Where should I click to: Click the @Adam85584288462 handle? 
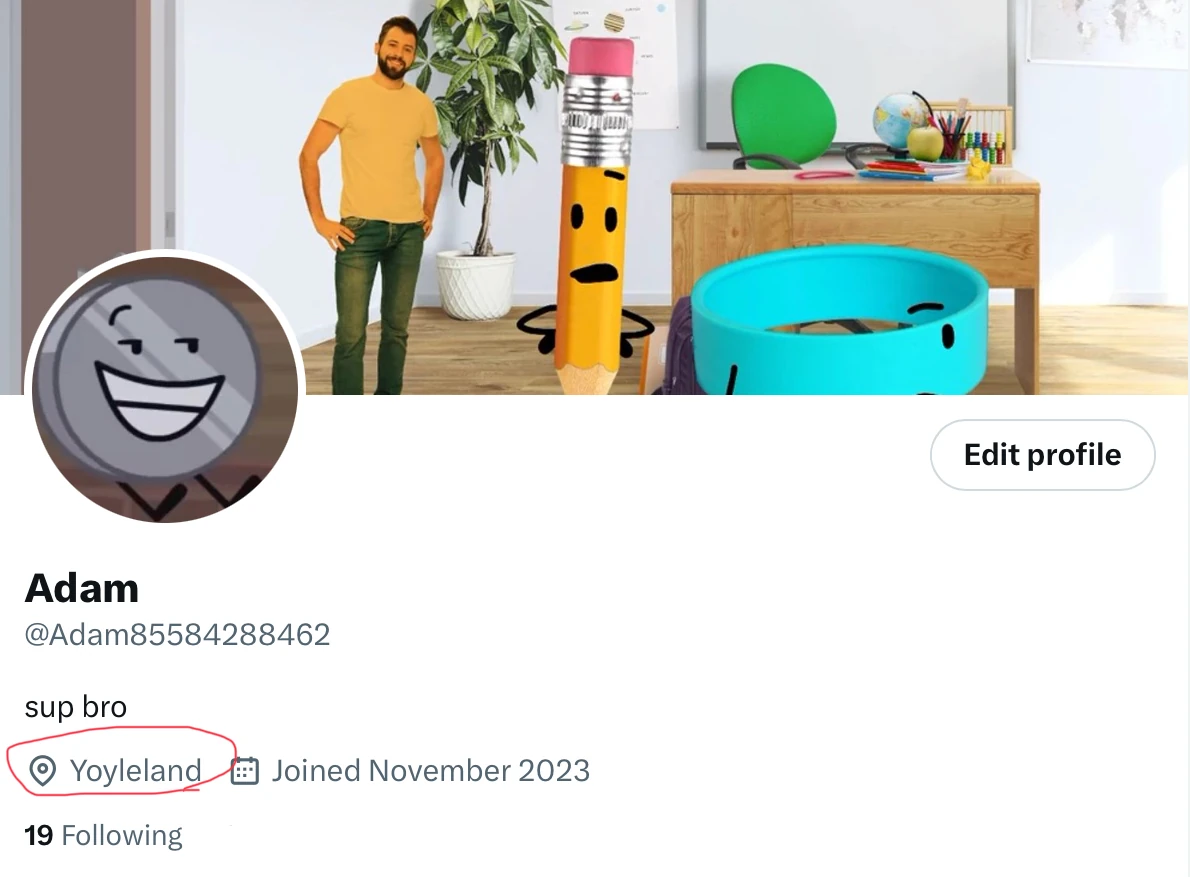click(x=178, y=635)
